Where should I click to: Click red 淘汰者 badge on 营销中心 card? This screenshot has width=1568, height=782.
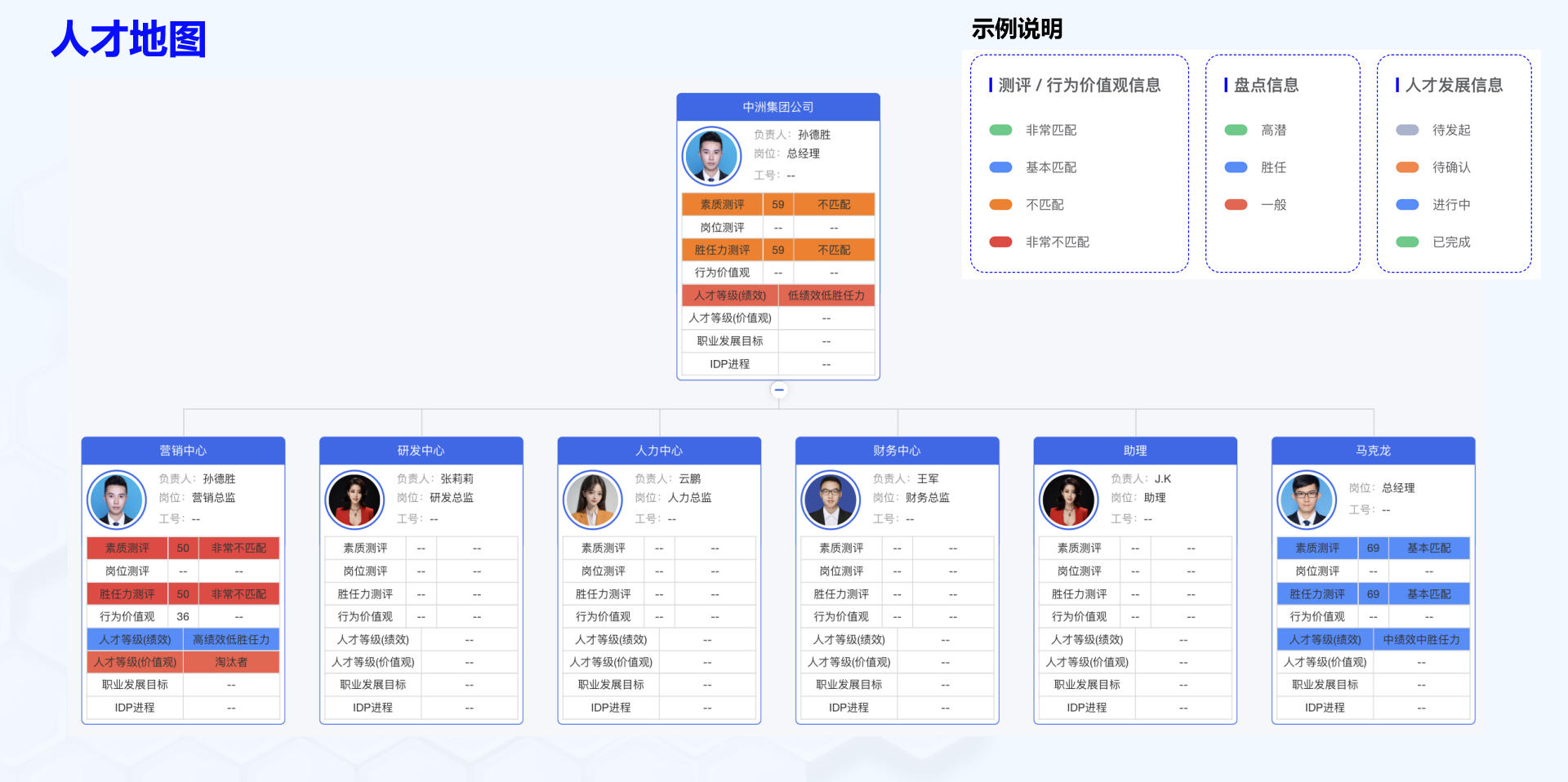232,662
